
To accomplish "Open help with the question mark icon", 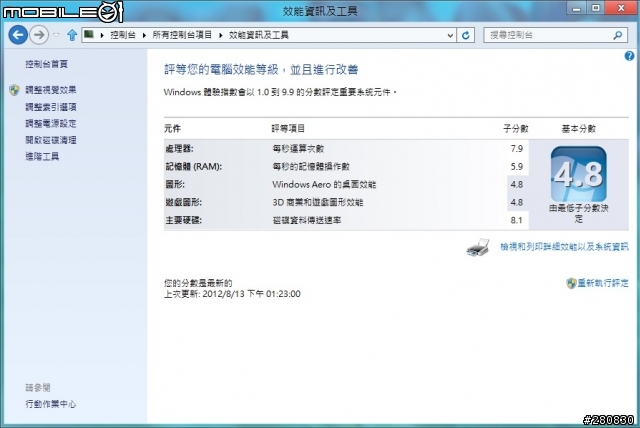I will [x=629, y=56].
